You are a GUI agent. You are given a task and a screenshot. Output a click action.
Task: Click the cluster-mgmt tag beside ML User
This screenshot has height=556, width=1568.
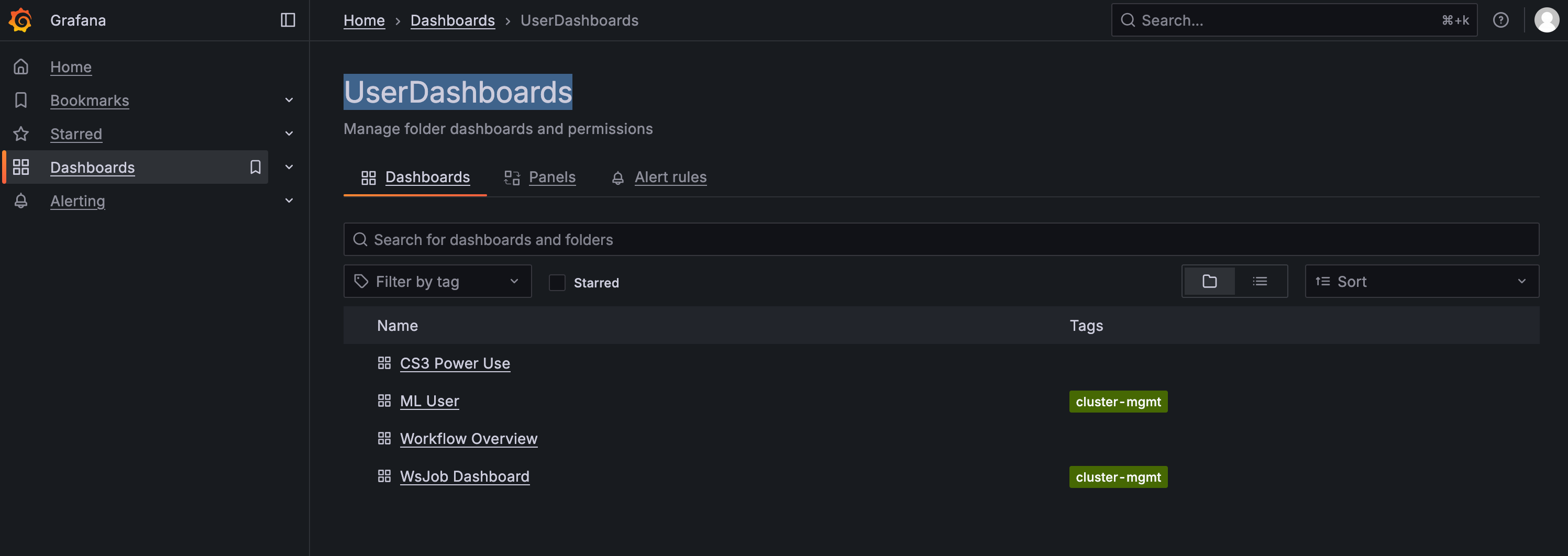pyautogui.click(x=1118, y=401)
